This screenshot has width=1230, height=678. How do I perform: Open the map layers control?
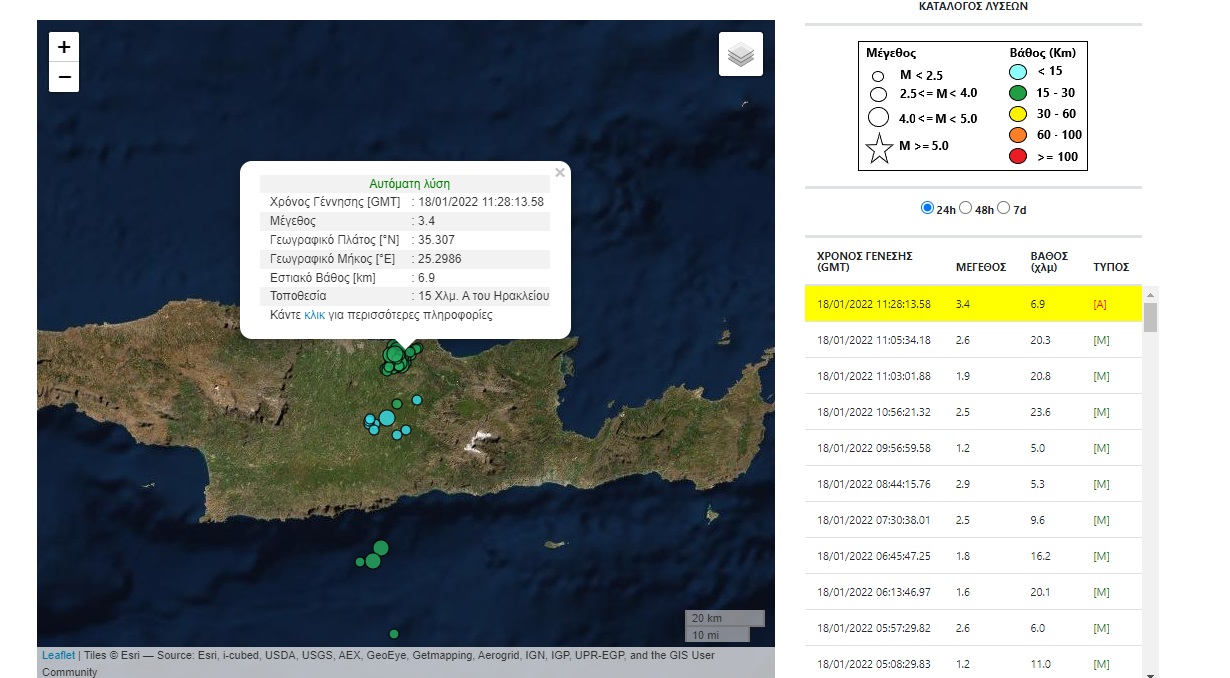[x=740, y=55]
